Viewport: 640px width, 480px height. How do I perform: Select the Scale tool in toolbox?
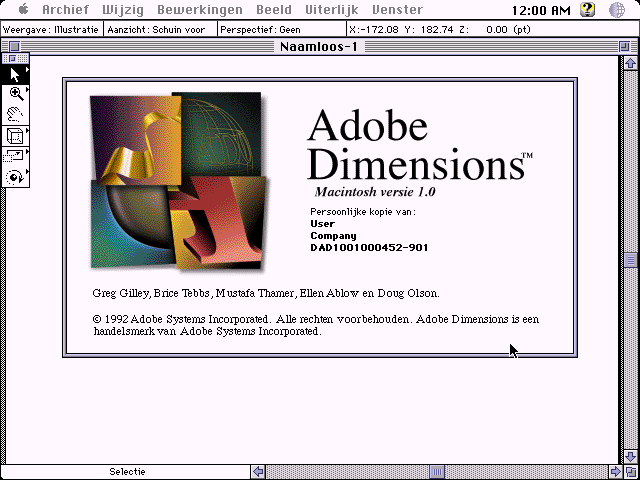15,156
